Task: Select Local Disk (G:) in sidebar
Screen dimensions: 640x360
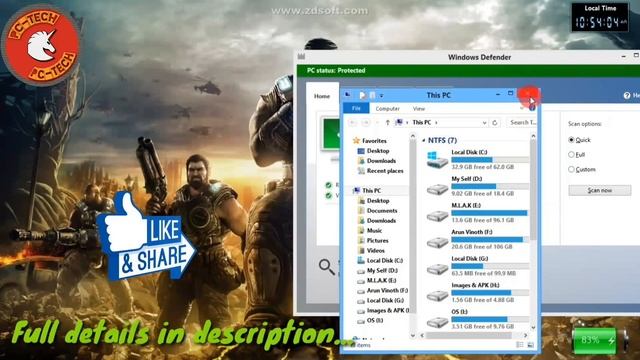Action: (x=385, y=300)
